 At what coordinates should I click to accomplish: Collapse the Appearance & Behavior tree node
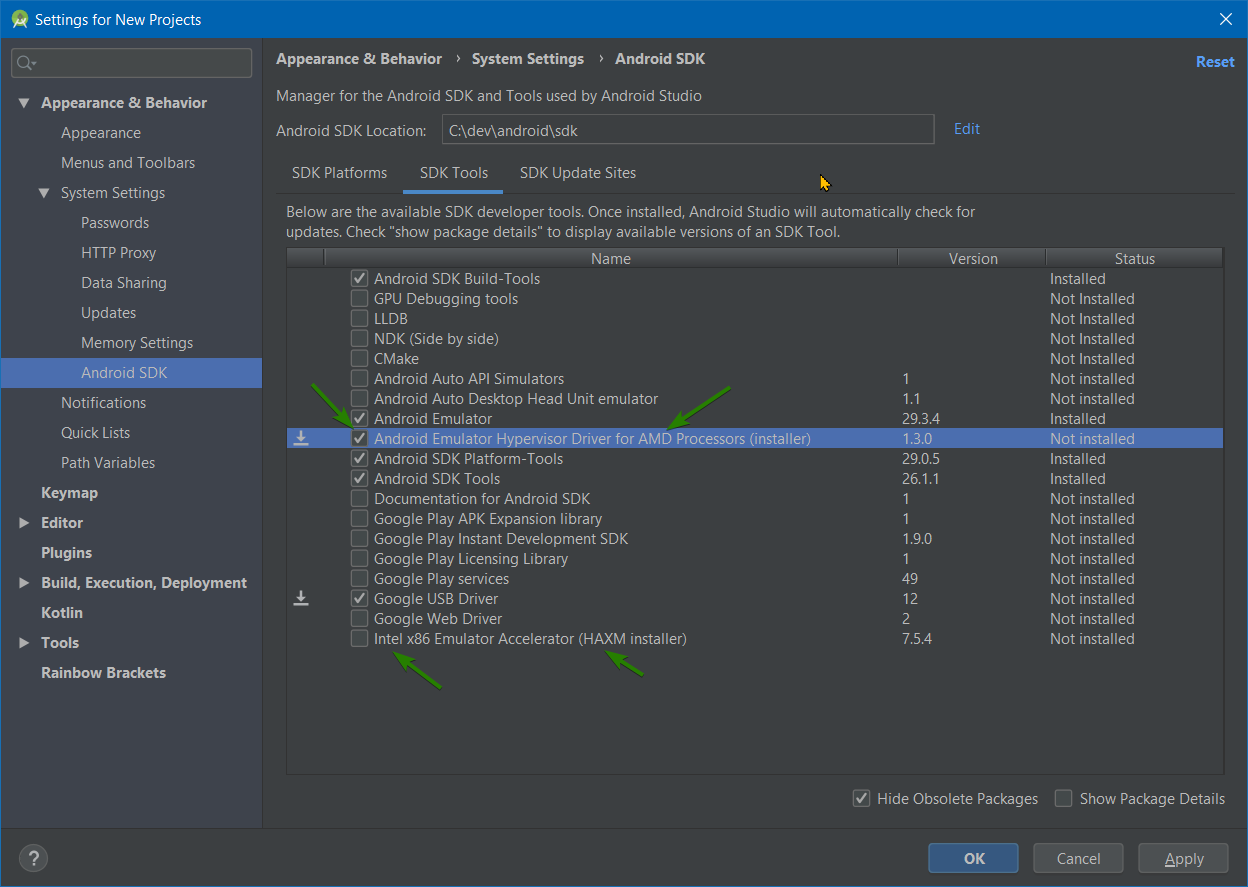coord(24,103)
